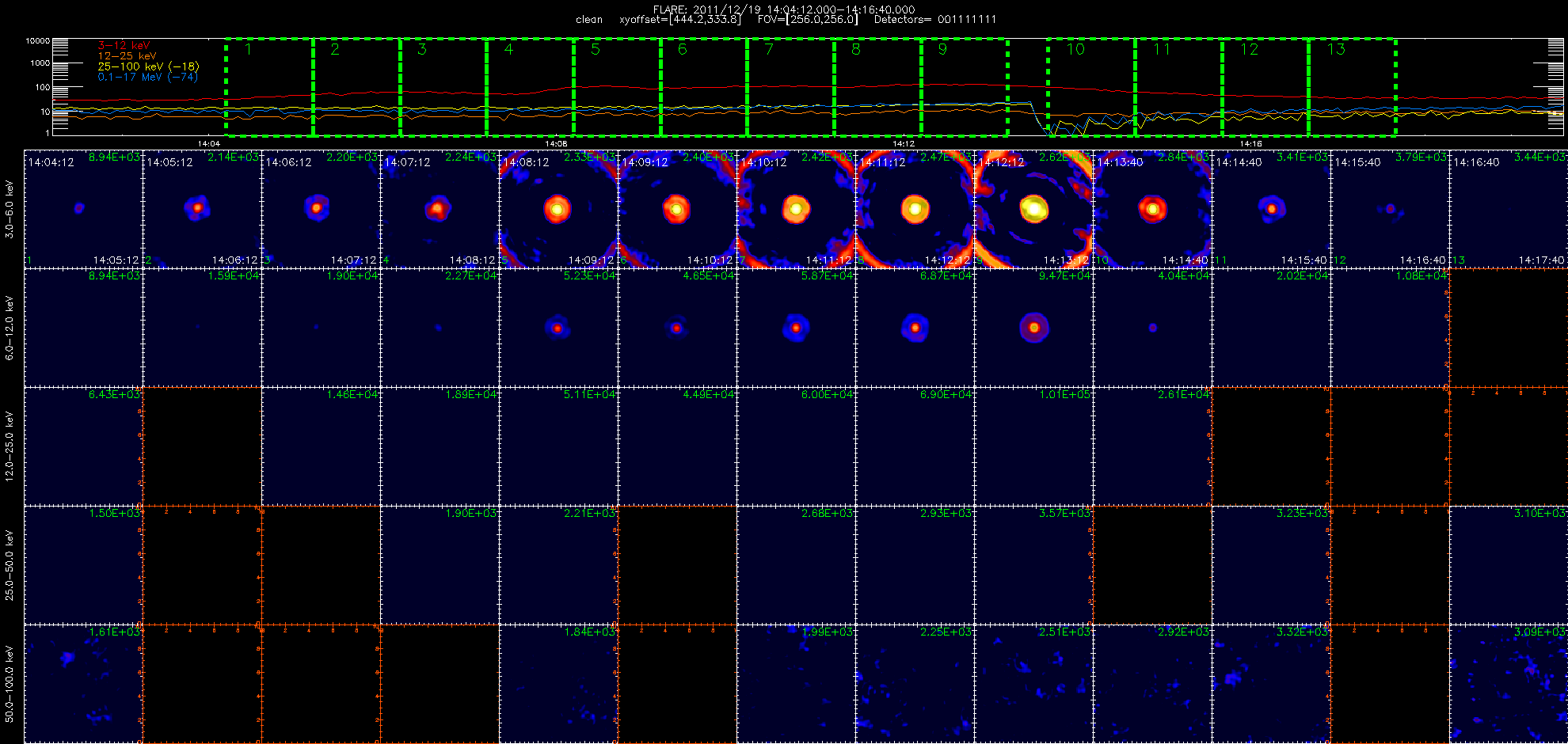Click the 2.21E+03 peak value label
The height and width of the screenshot is (744, 1568).
590,513
